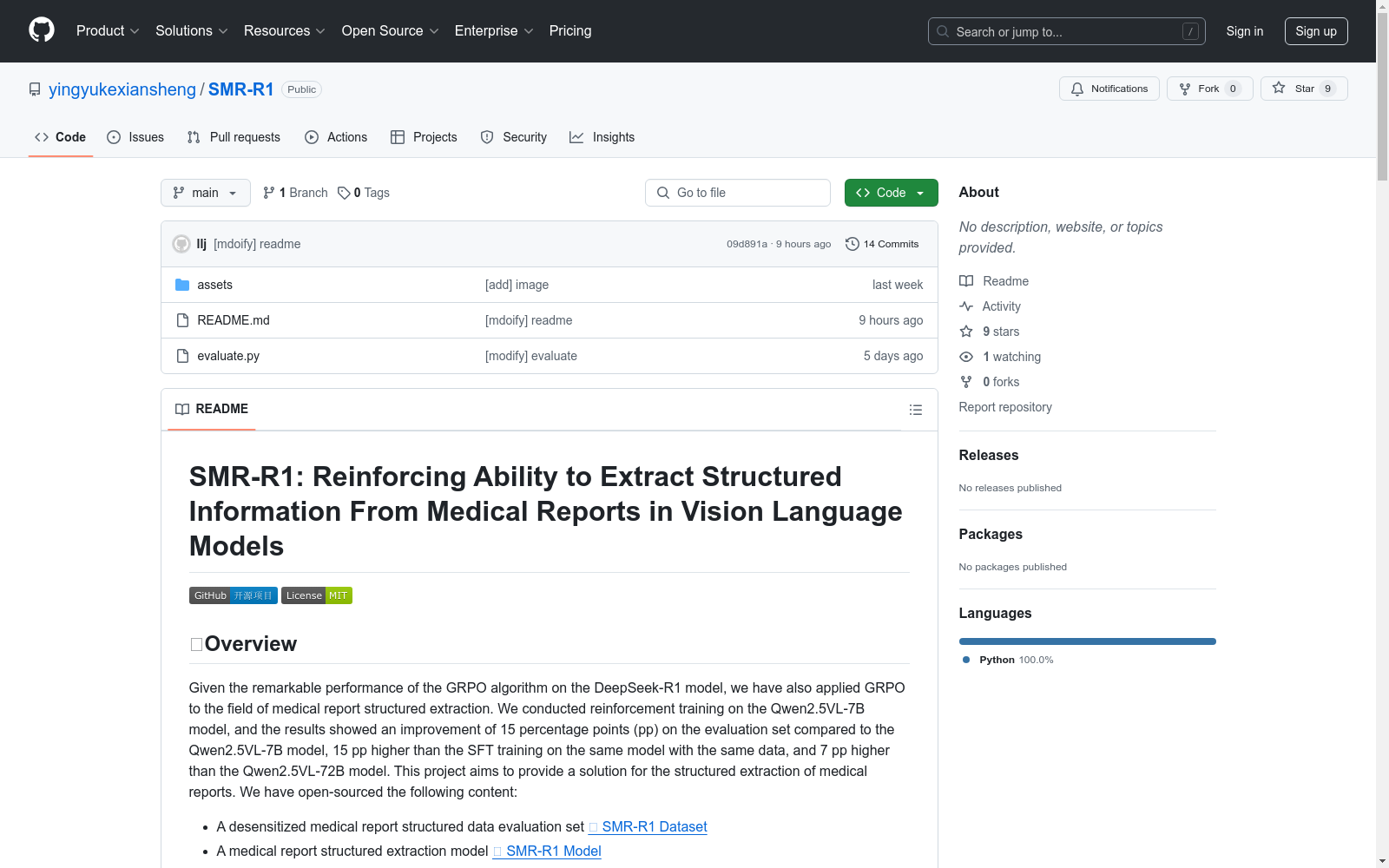Click the Python 100.0% language entry
Image resolution: width=1389 pixels, height=868 pixels.
click(1008, 660)
